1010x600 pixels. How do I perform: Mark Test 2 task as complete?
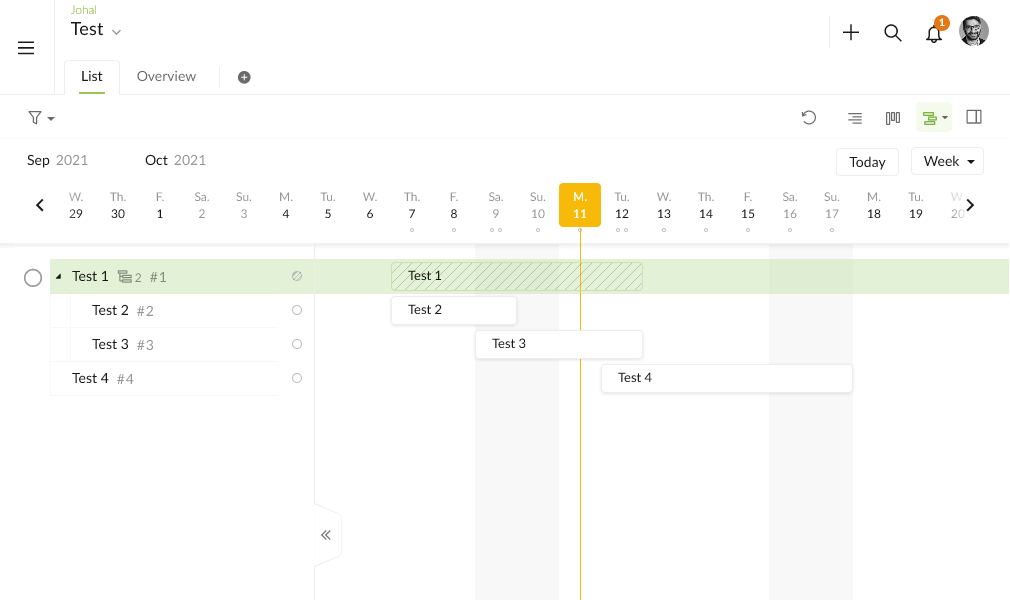(297, 310)
